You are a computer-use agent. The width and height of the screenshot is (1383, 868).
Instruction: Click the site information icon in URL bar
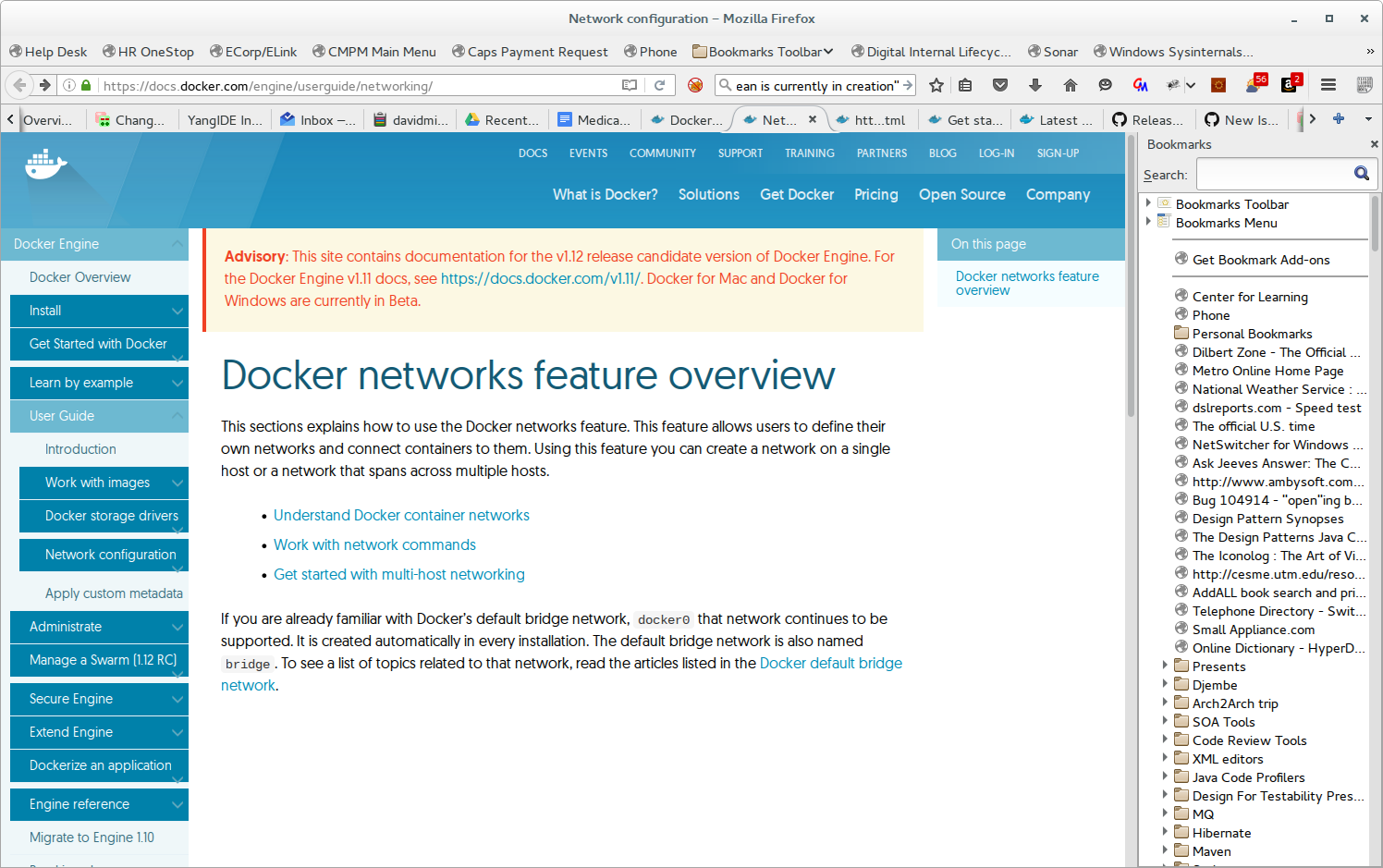[68, 85]
